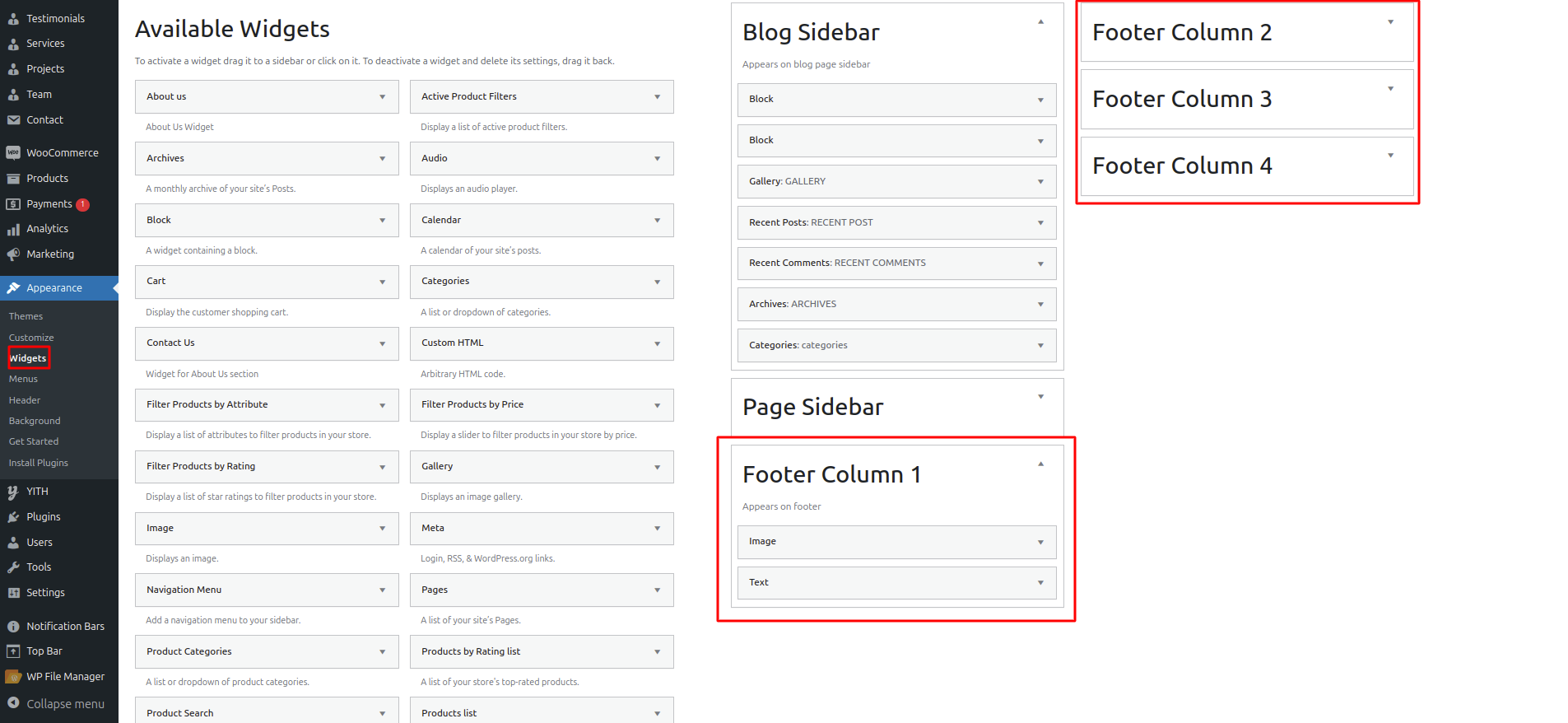Viewport: 1568px width, 723px height.
Task: Open the About us widget dropdown
Action: pos(381,96)
